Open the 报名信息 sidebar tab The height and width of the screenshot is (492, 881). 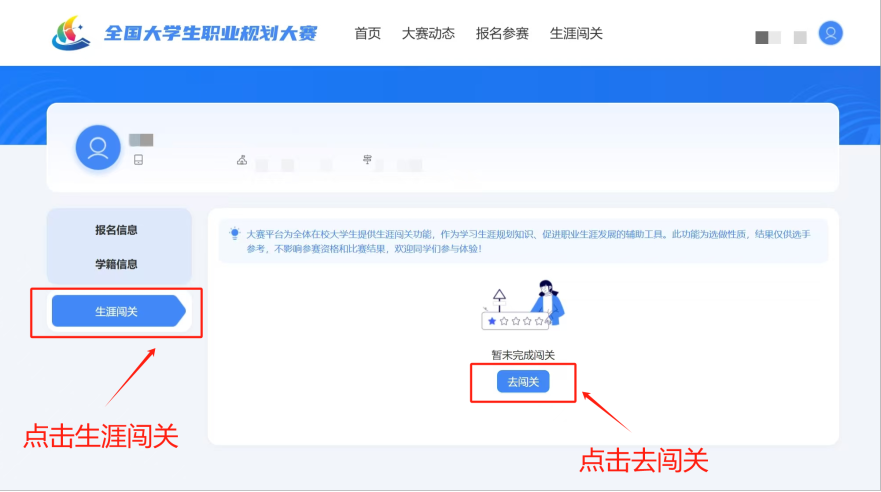(117, 230)
